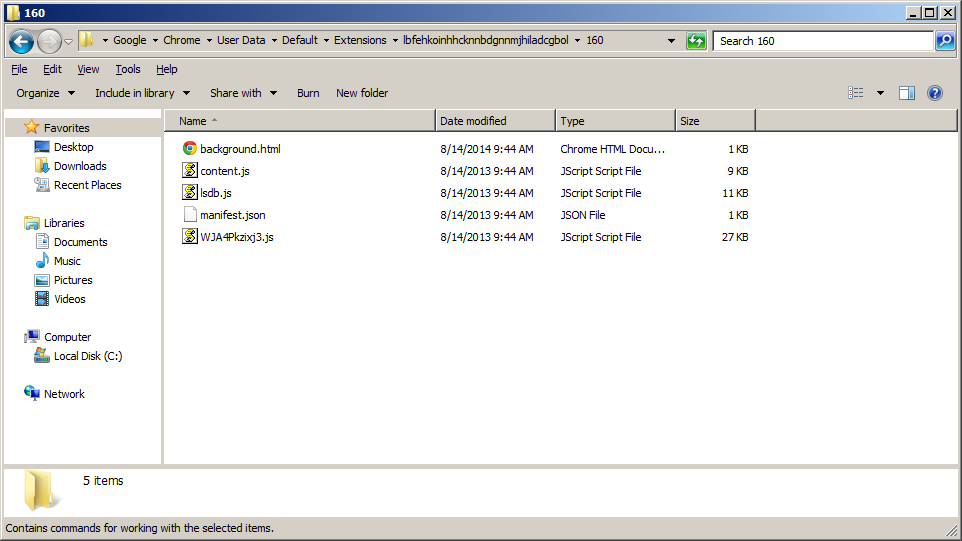Open Local Disk (C:) in navigation pane

(88, 356)
